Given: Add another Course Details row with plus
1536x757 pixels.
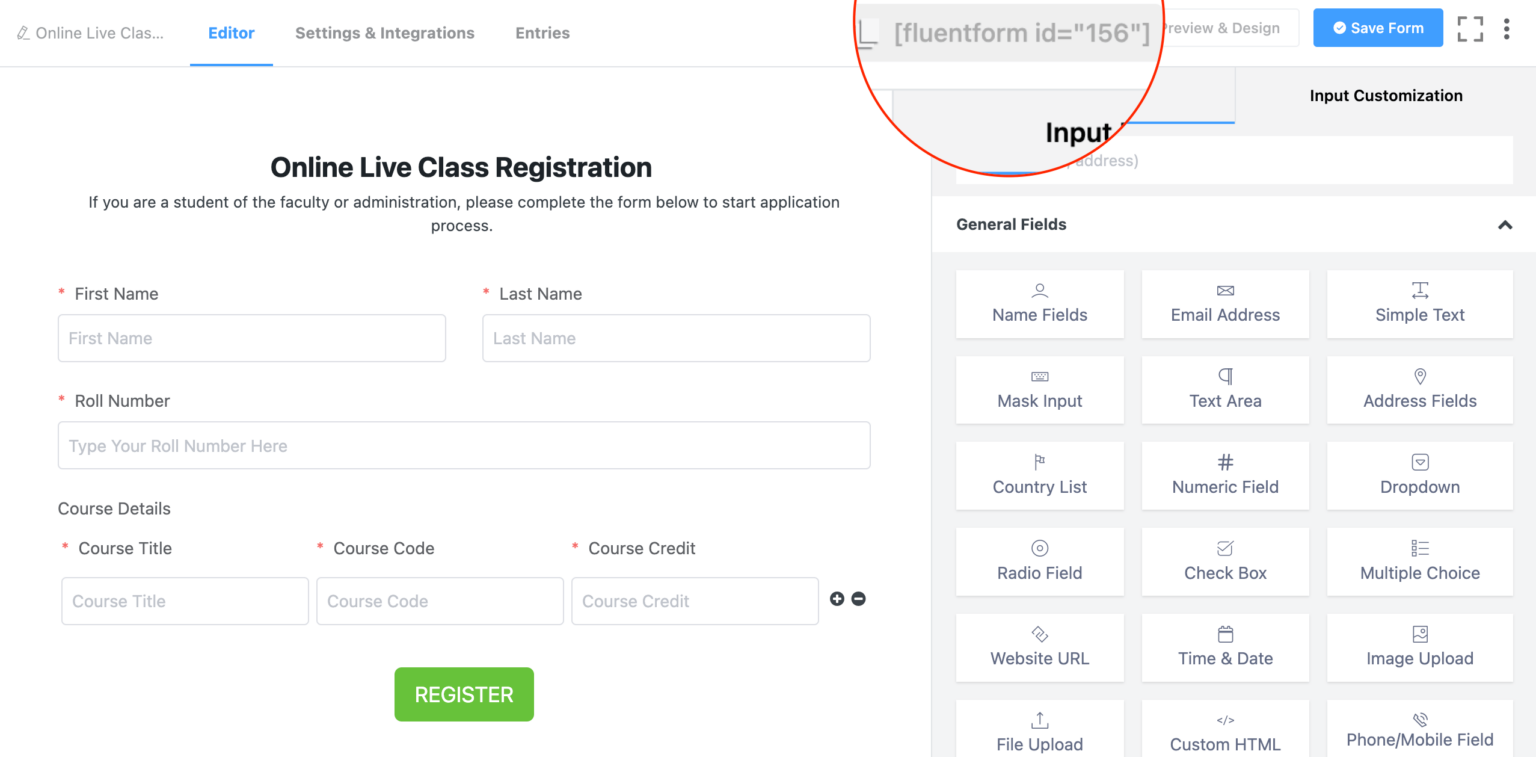Looking at the screenshot, I should point(837,598).
